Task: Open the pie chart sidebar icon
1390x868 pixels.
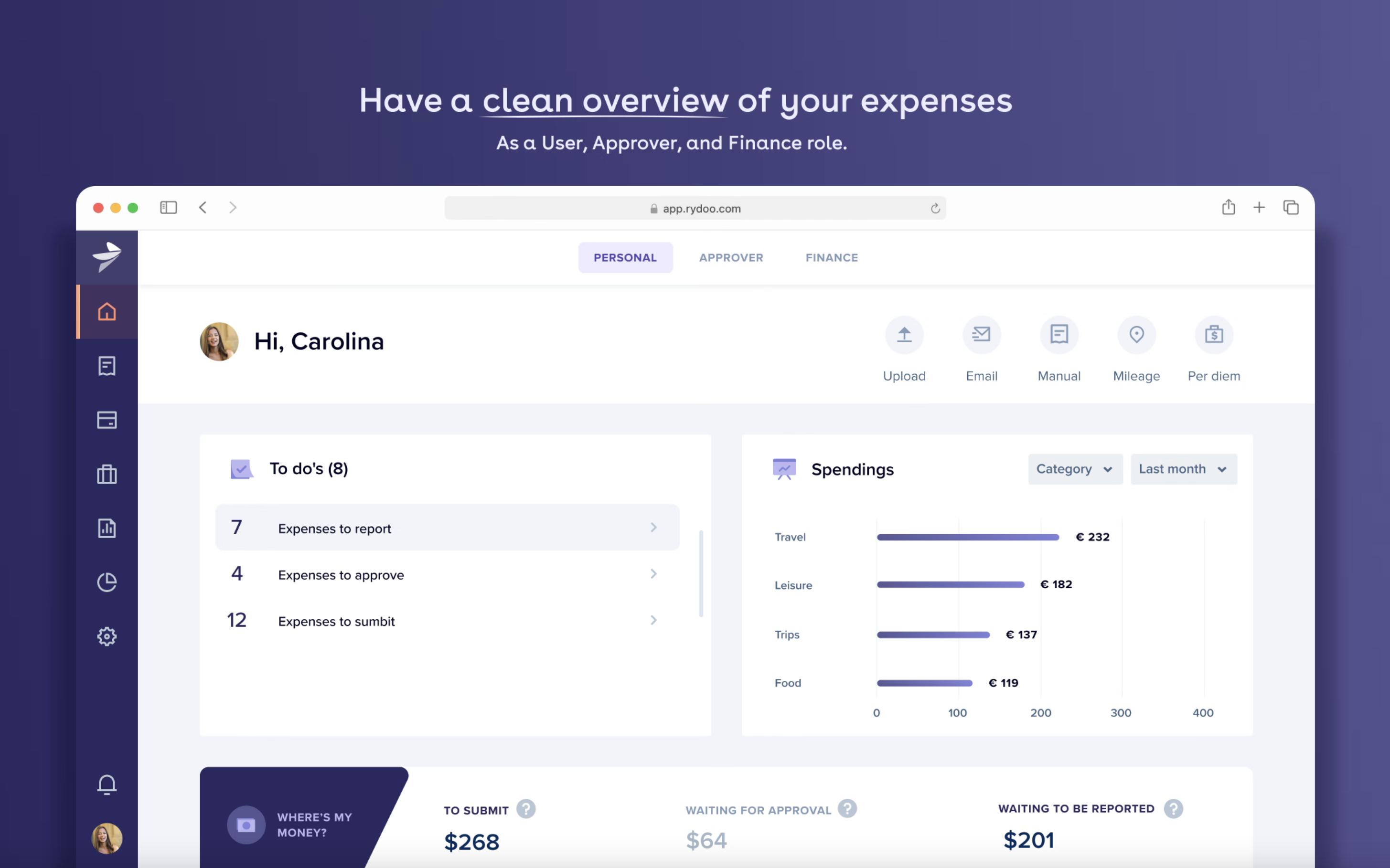Action: point(107,582)
